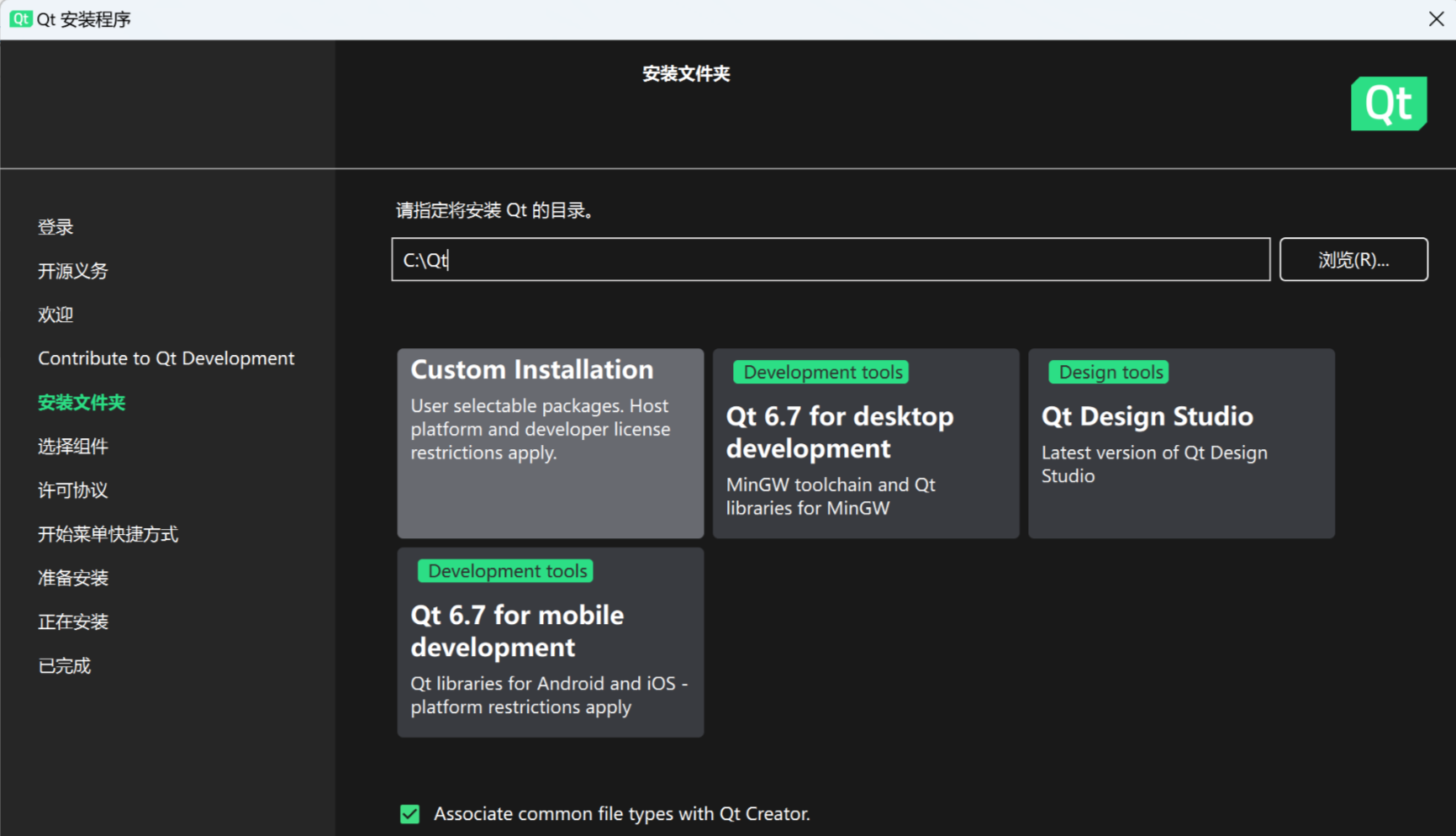The height and width of the screenshot is (836, 1456).
Task: Click the Development tools tag on the mobile card
Action: (x=506, y=571)
